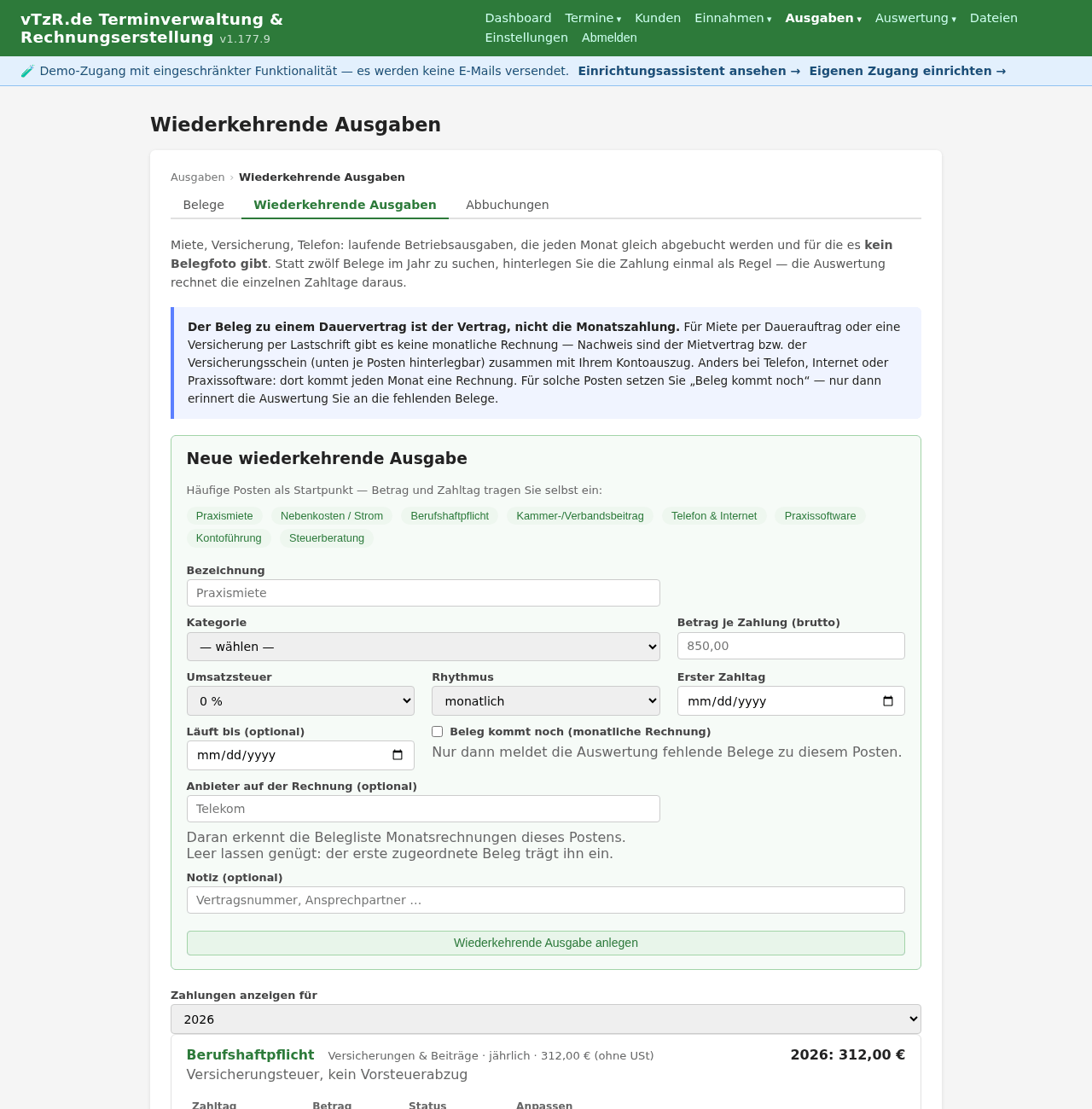The image size is (1092, 1109).
Task: Choose the 'Nebenkosten / Strom' preset chip
Action: pyautogui.click(x=332, y=516)
